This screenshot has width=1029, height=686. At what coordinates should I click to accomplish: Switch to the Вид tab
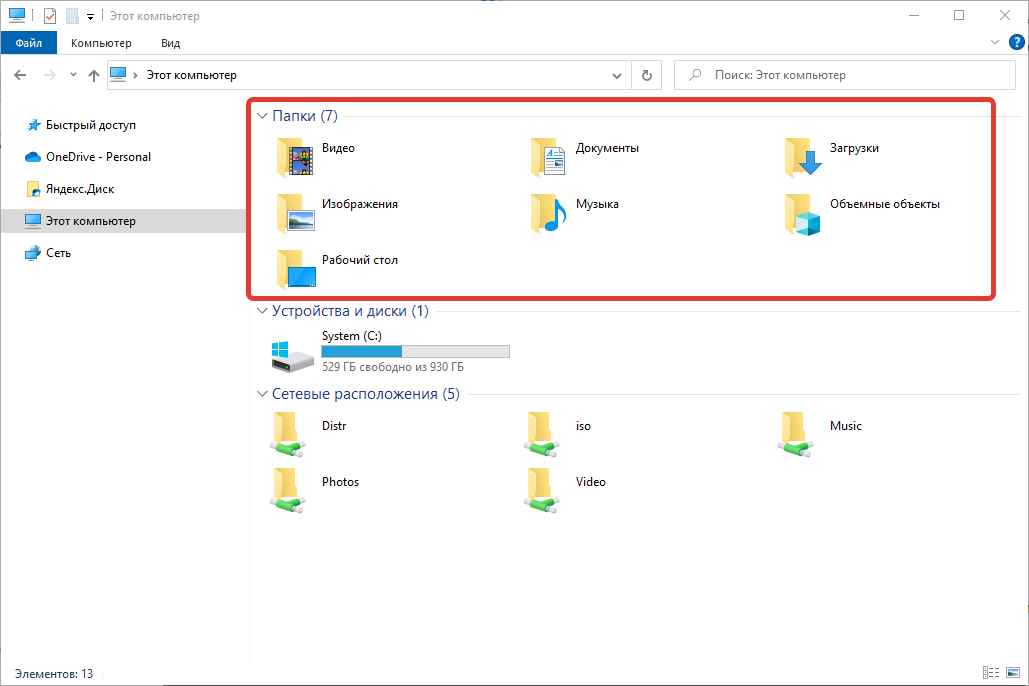(x=170, y=43)
